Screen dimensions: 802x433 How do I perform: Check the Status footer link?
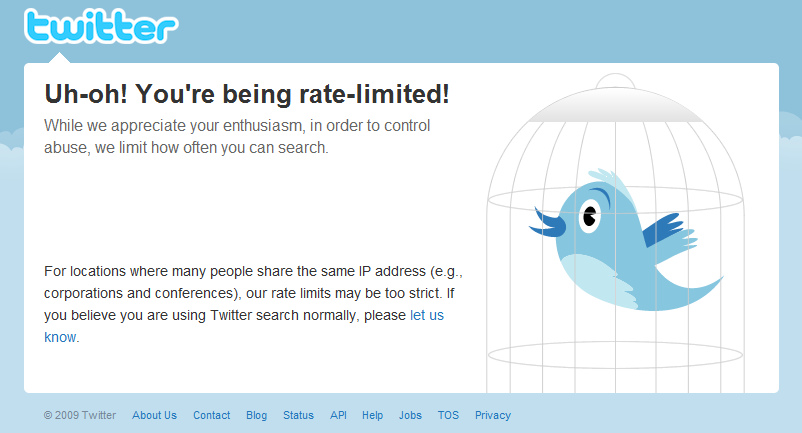click(x=298, y=415)
